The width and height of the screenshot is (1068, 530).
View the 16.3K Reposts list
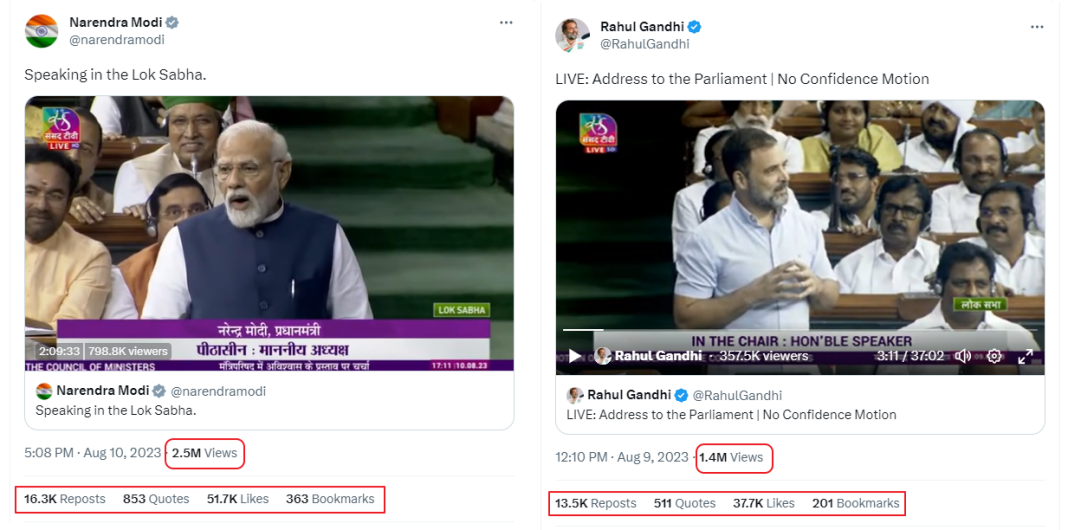point(64,499)
